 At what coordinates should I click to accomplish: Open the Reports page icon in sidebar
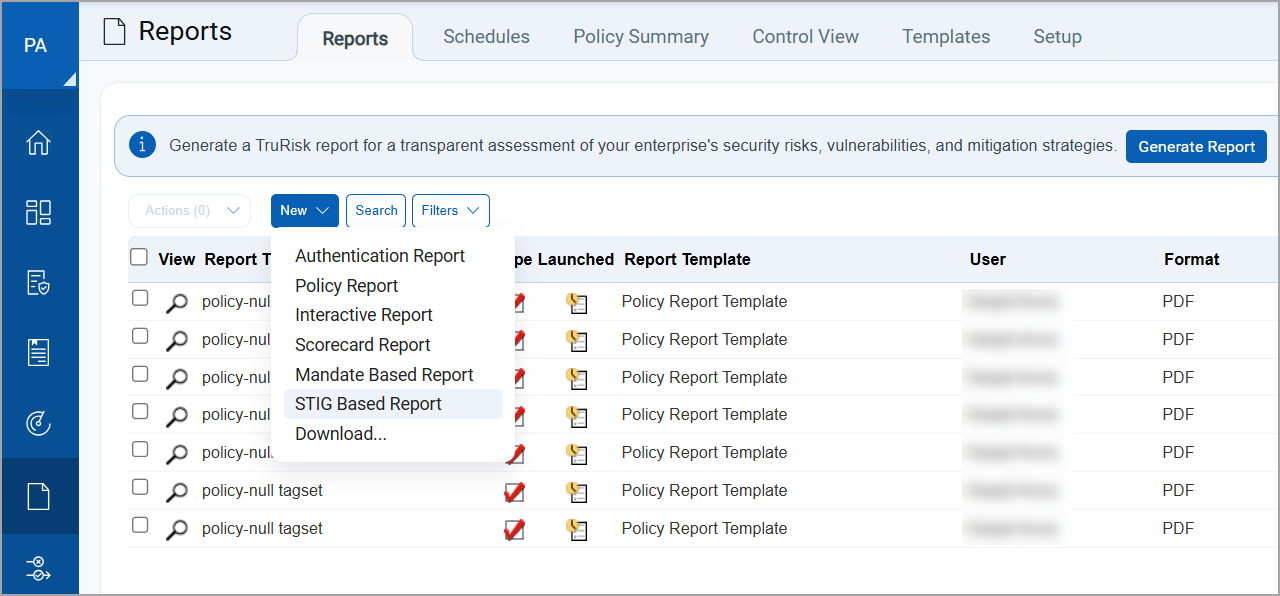click(x=38, y=496)
